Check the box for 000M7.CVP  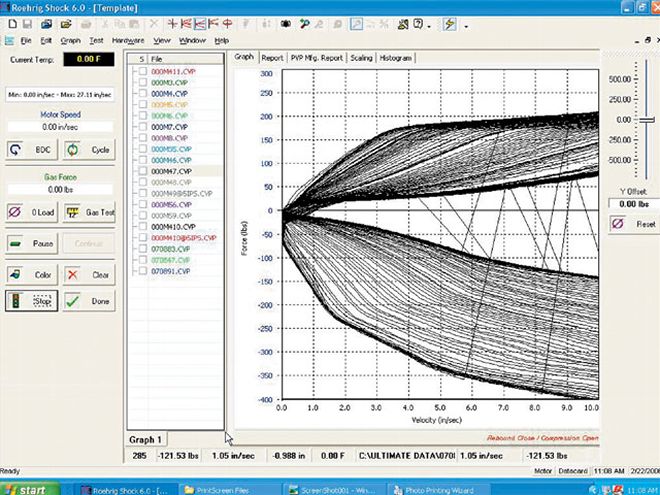tap(143, 127)
